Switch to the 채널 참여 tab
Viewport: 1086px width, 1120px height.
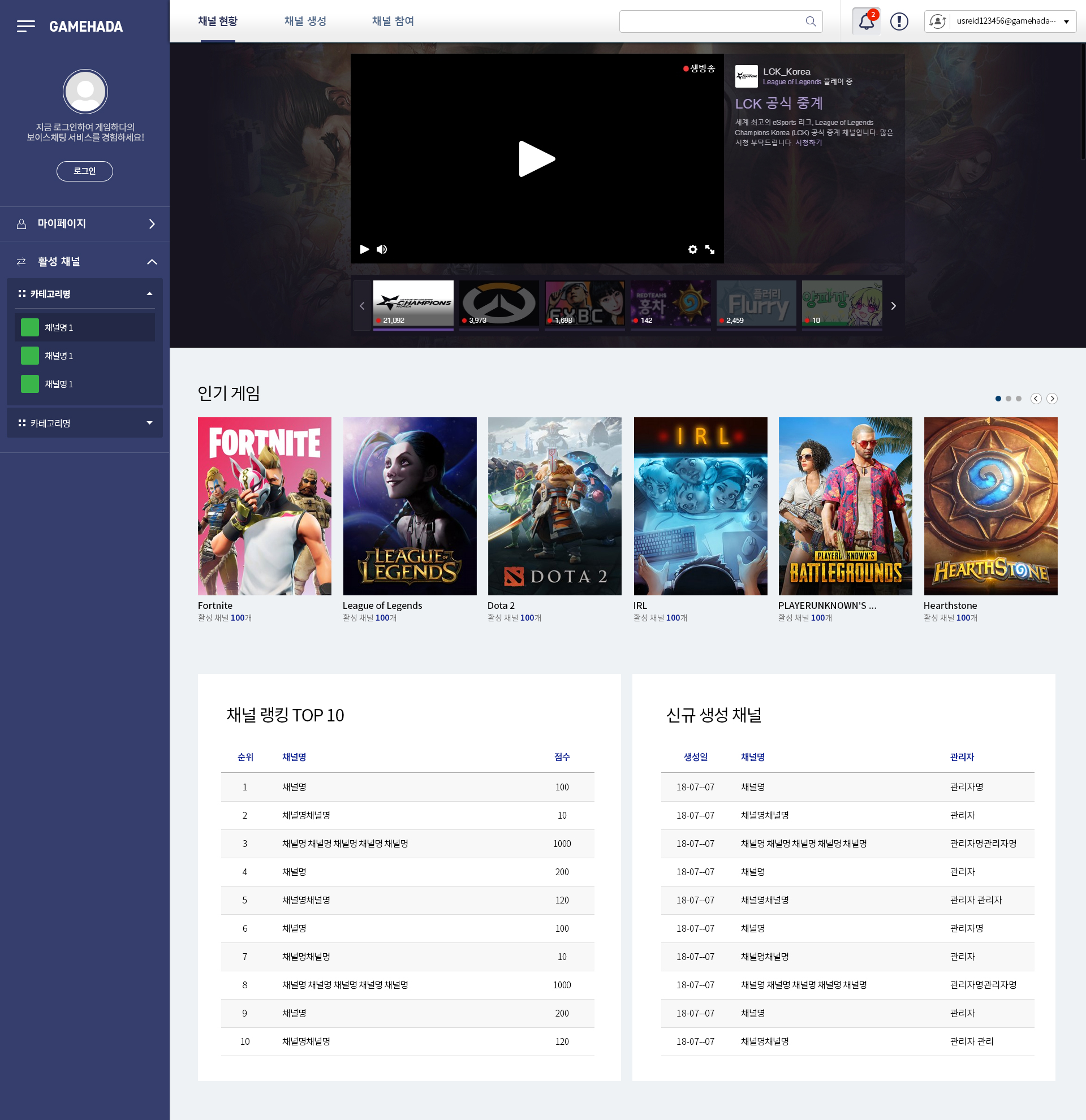pos(393,21)
